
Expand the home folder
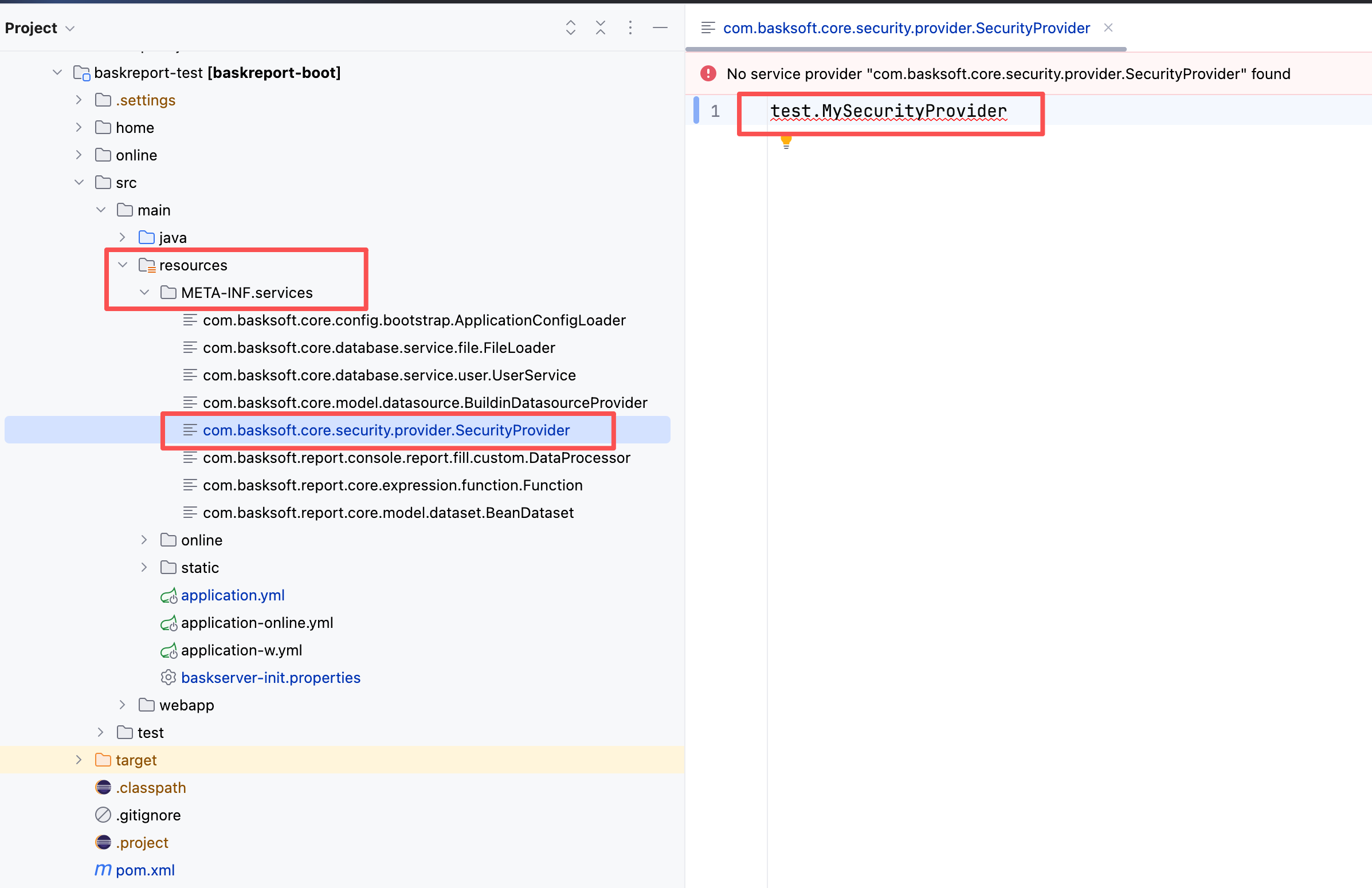coord(79,127)
